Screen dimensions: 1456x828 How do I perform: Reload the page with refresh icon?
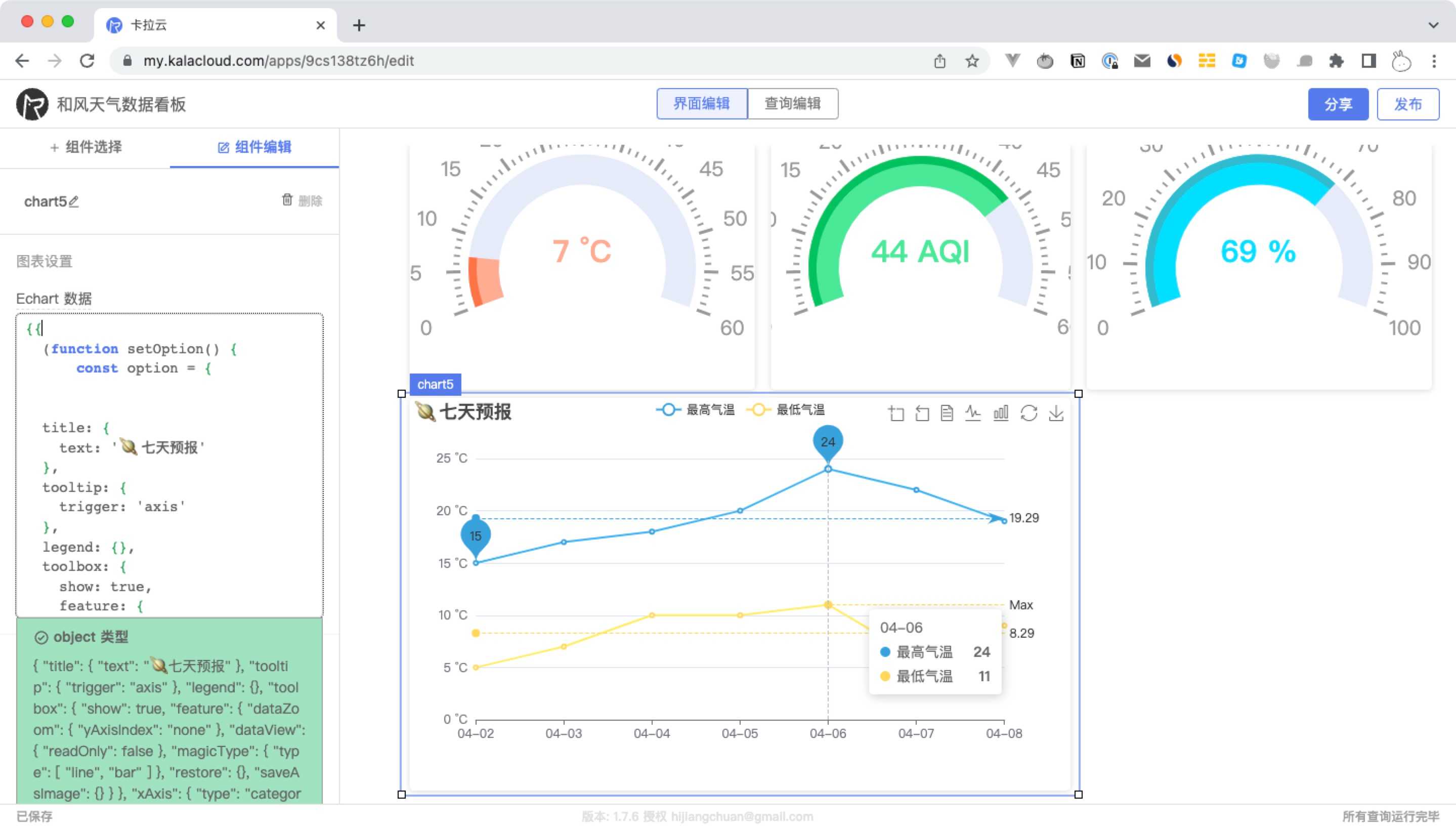point(87,61)
